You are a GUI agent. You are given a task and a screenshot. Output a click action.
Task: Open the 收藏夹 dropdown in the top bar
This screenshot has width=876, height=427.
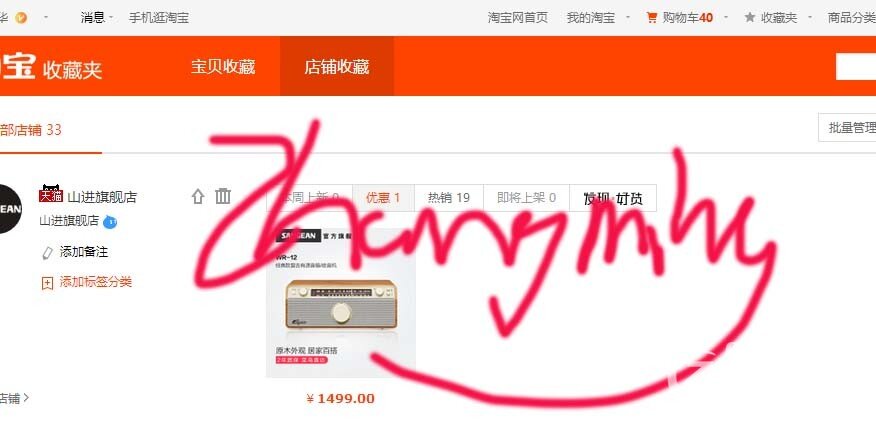[810, 18]
